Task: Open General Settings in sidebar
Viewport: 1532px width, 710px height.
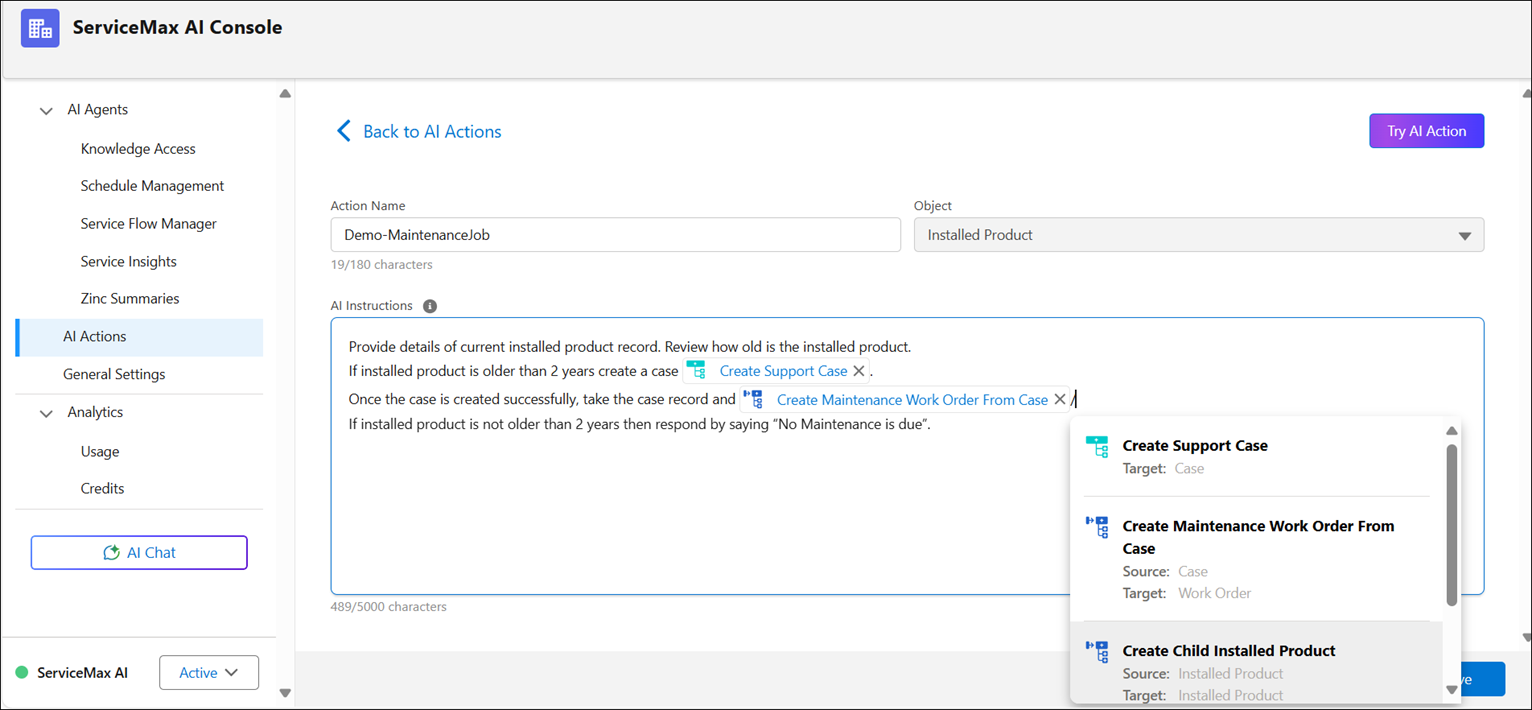Action: coord(114,374)
